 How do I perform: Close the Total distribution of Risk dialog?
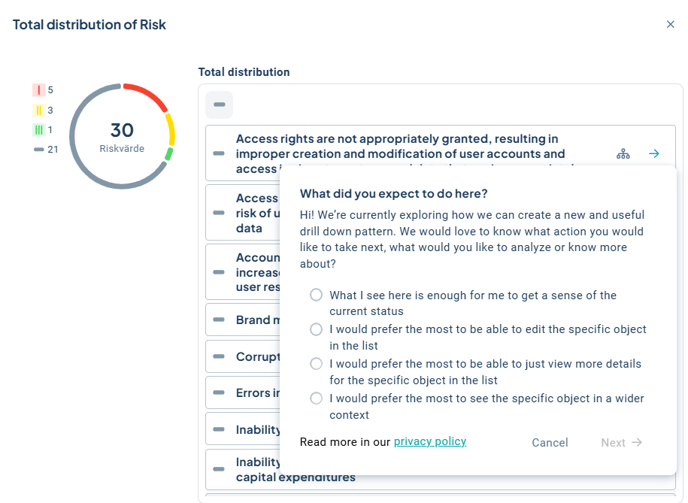pos(670,24)
